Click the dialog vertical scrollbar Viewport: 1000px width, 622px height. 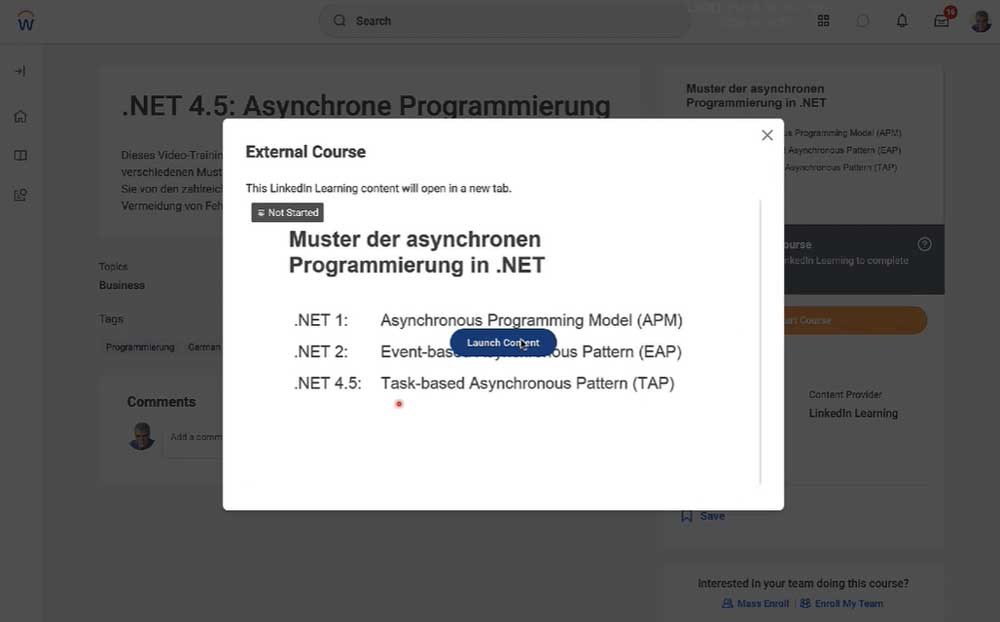tap(760, 343)
